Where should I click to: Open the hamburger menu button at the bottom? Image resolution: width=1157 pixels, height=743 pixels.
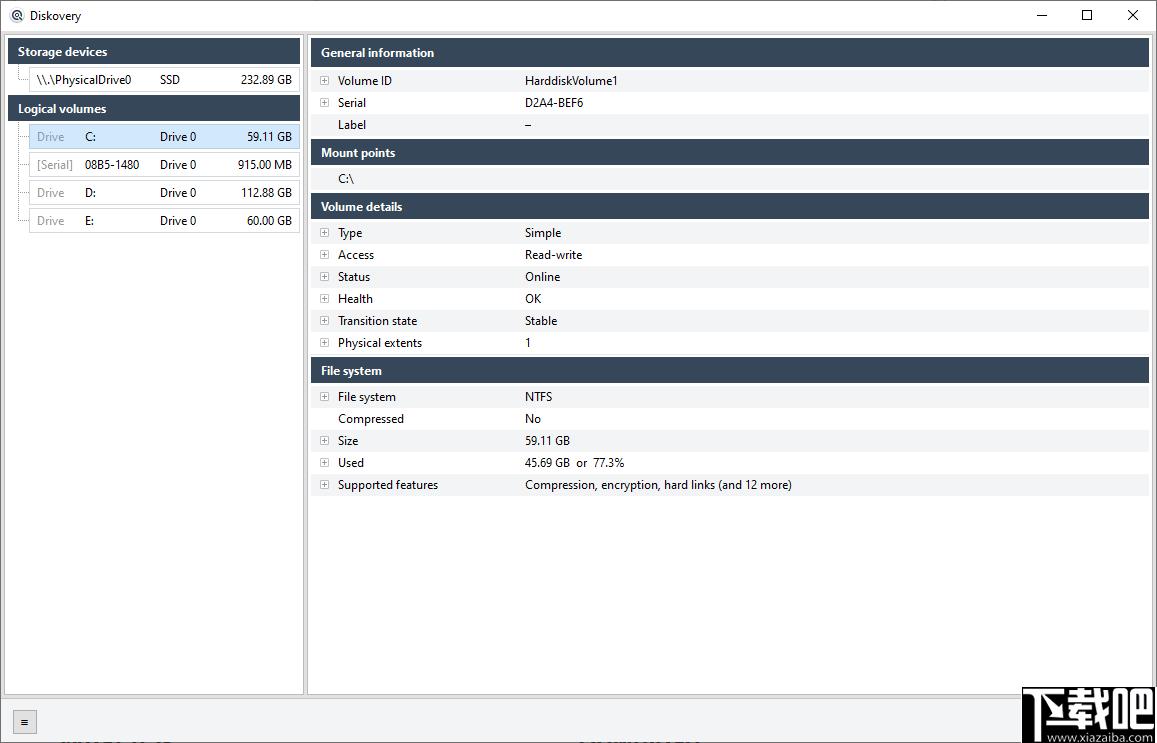coord(24,722)
